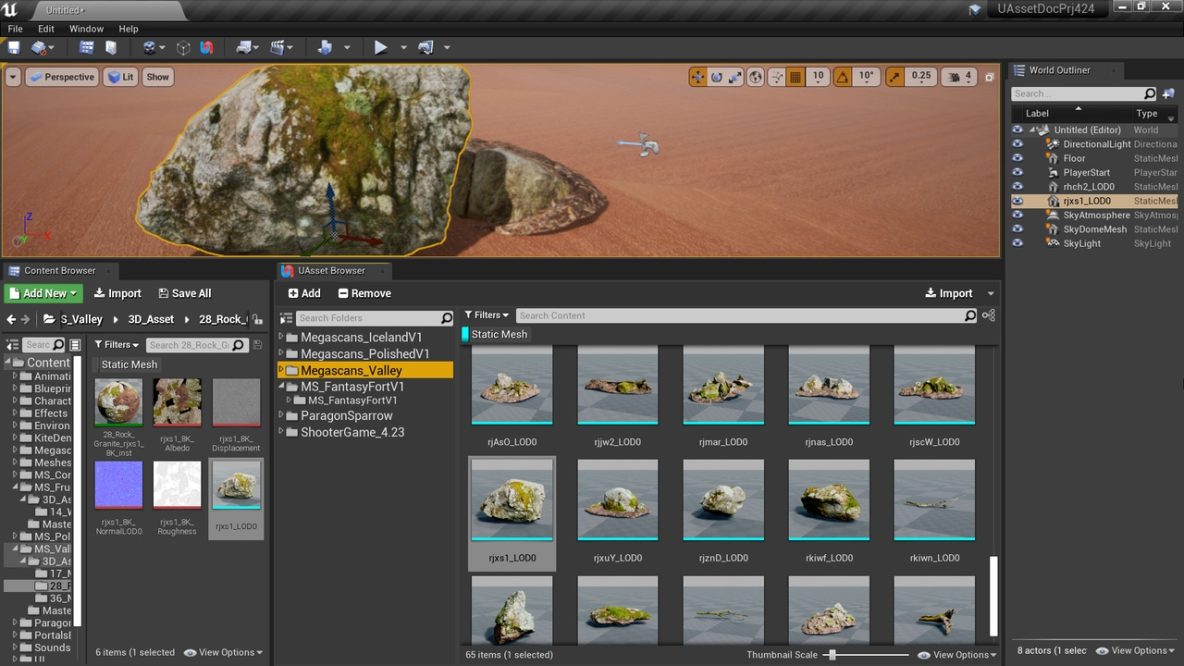Switch to the UAsset Browser tab
Screen dimensions: 1184x666
[333, 270]
